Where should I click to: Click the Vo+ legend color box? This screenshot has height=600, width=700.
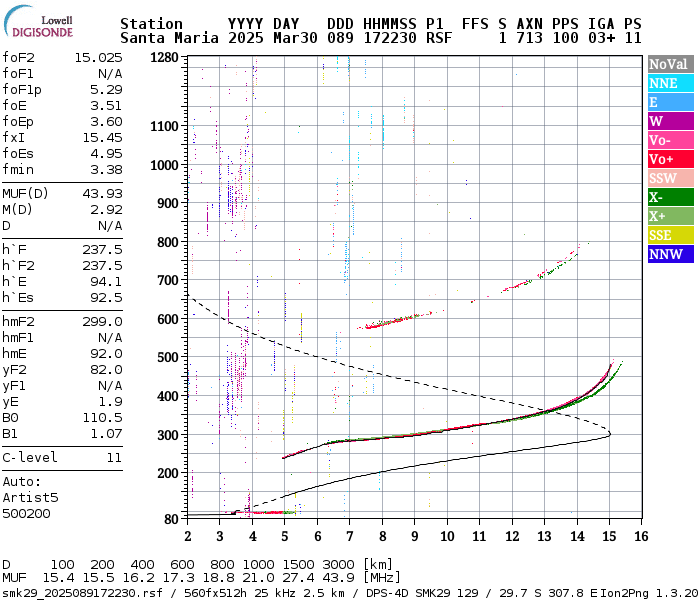coord(671,159)
